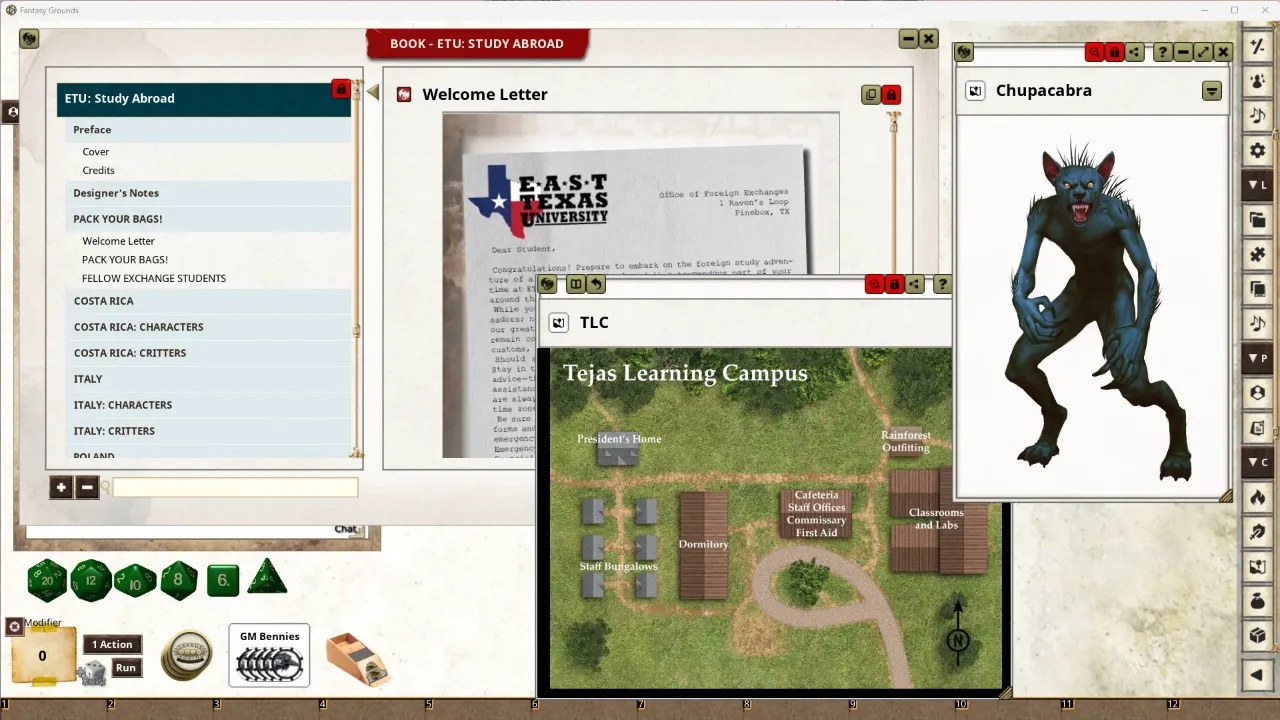This screenshot has width=1280, height=720.
Task: Toggle the red lock on Welcome Letter
Action: tap(891, 95)
